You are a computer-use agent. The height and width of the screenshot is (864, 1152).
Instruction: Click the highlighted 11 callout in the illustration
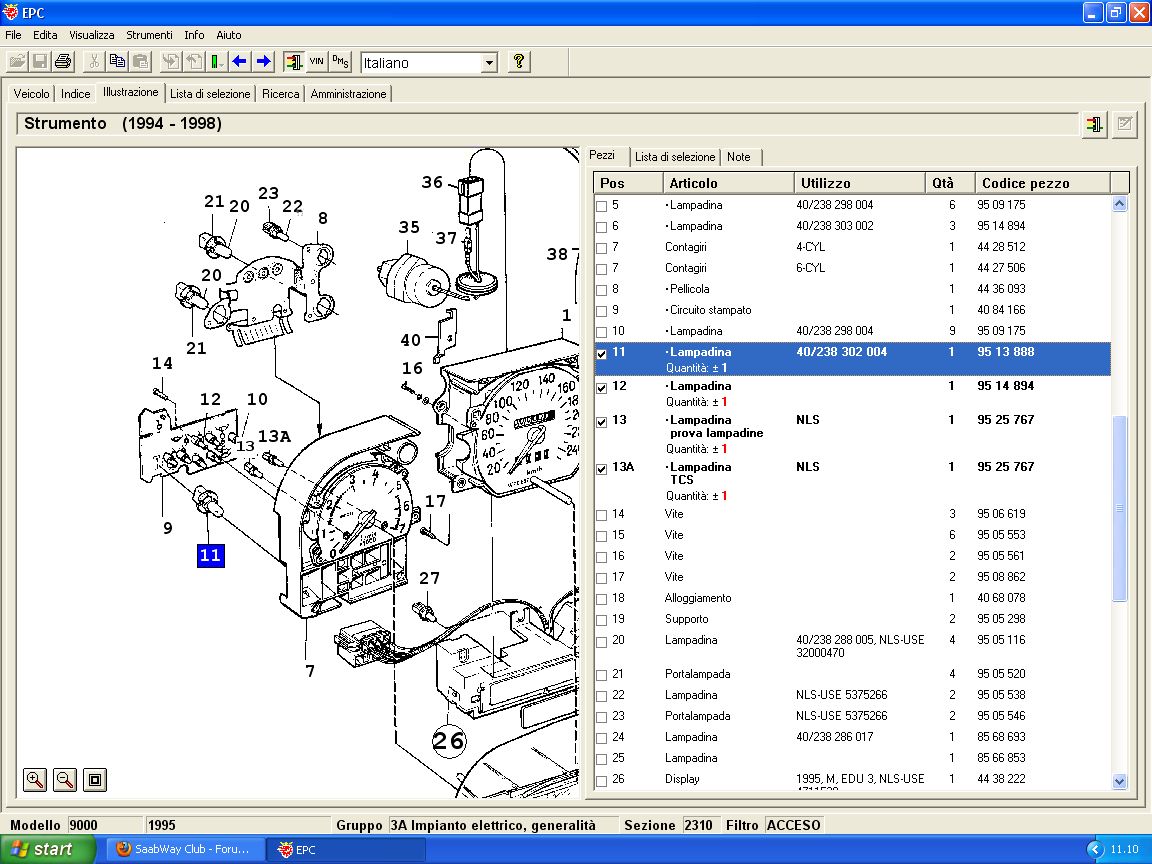(210, 555)
